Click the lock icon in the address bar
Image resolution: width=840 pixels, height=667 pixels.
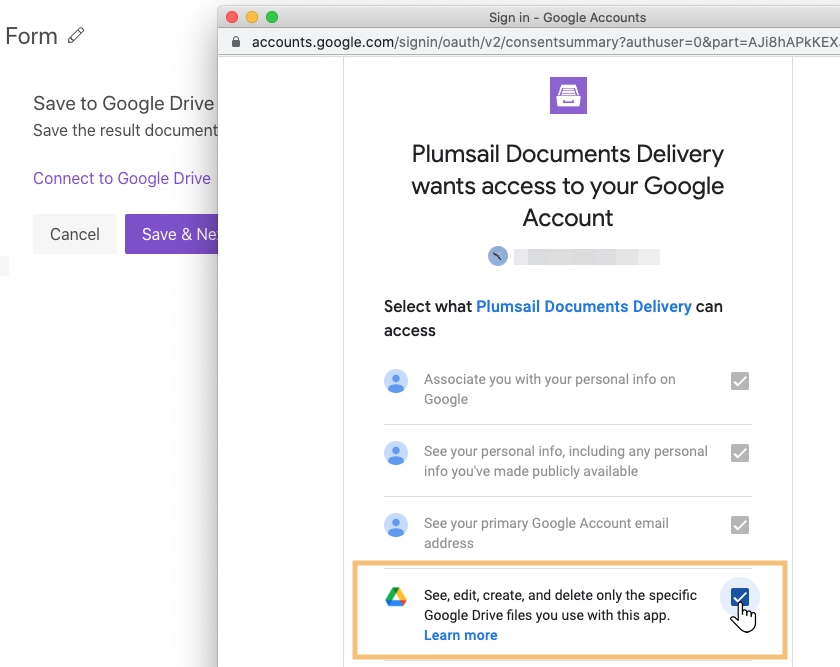(x=235, y=42)
